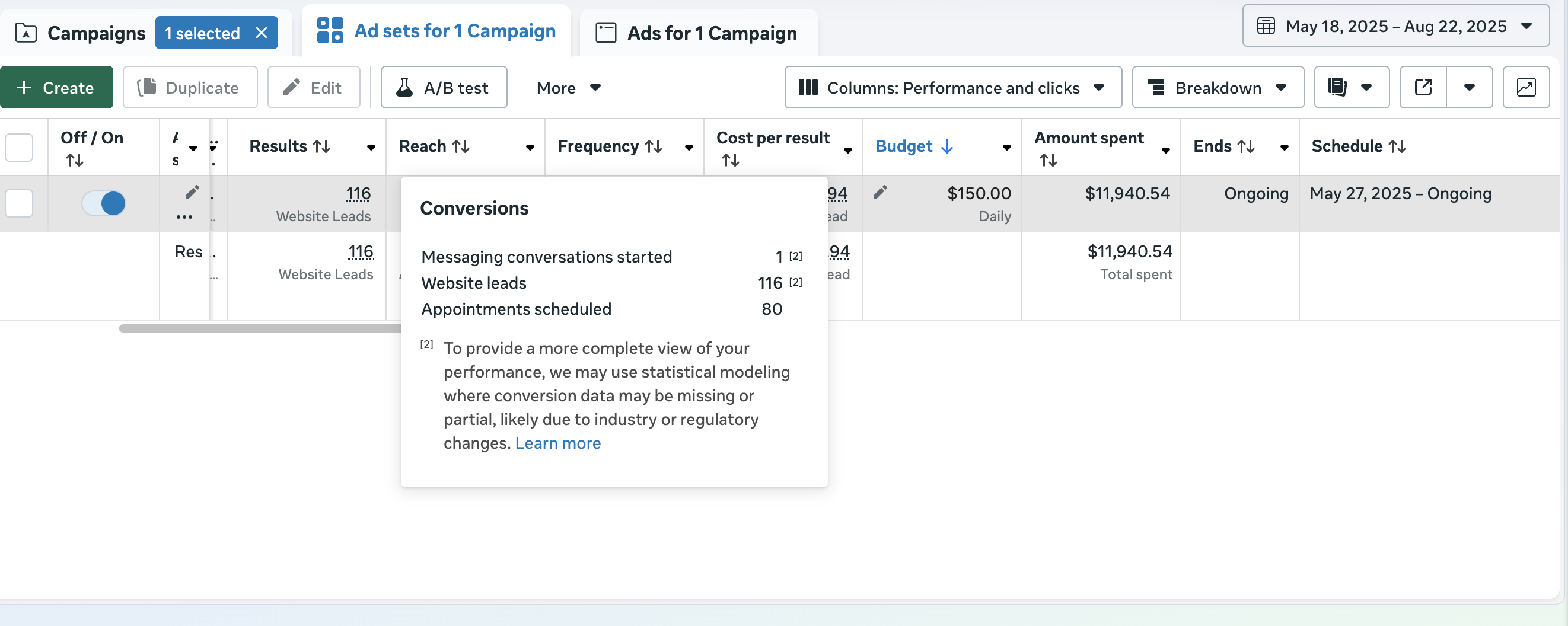Follow the Learn more link
The width and height of the screenshot is (1568, 626).
pyautogui.click(x=557, y=443)
